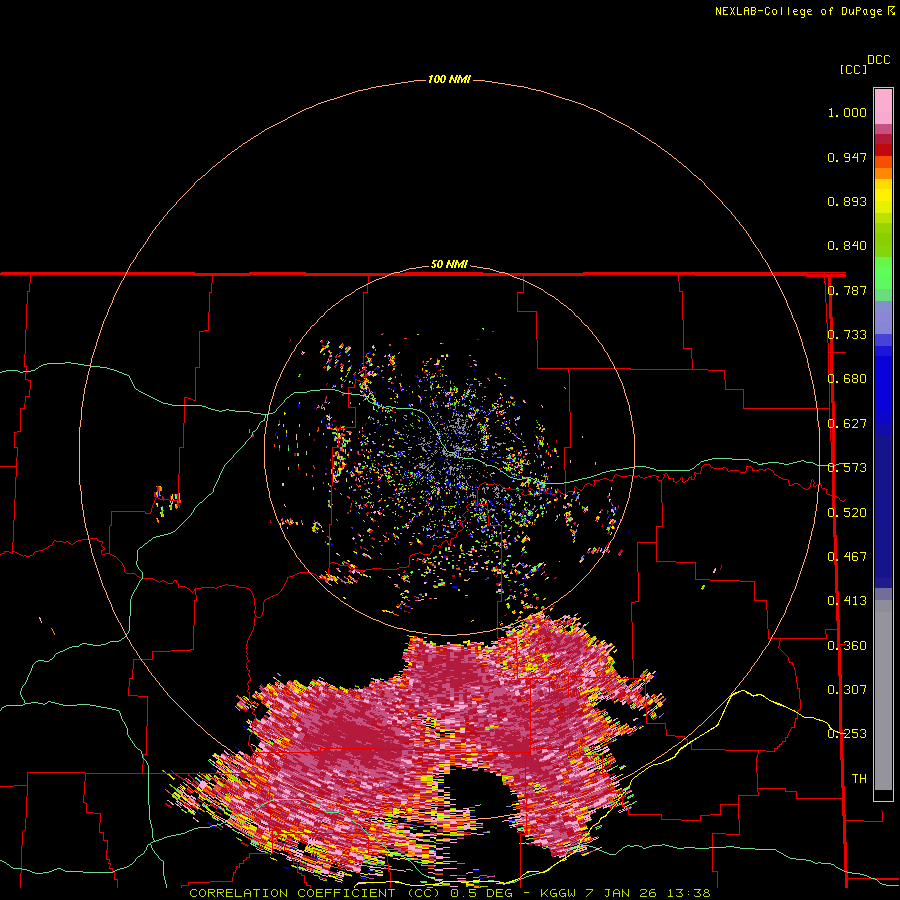Select the 0.573 scale value
900x900 pixels.
pyautogui.click(x=847, y=468)
